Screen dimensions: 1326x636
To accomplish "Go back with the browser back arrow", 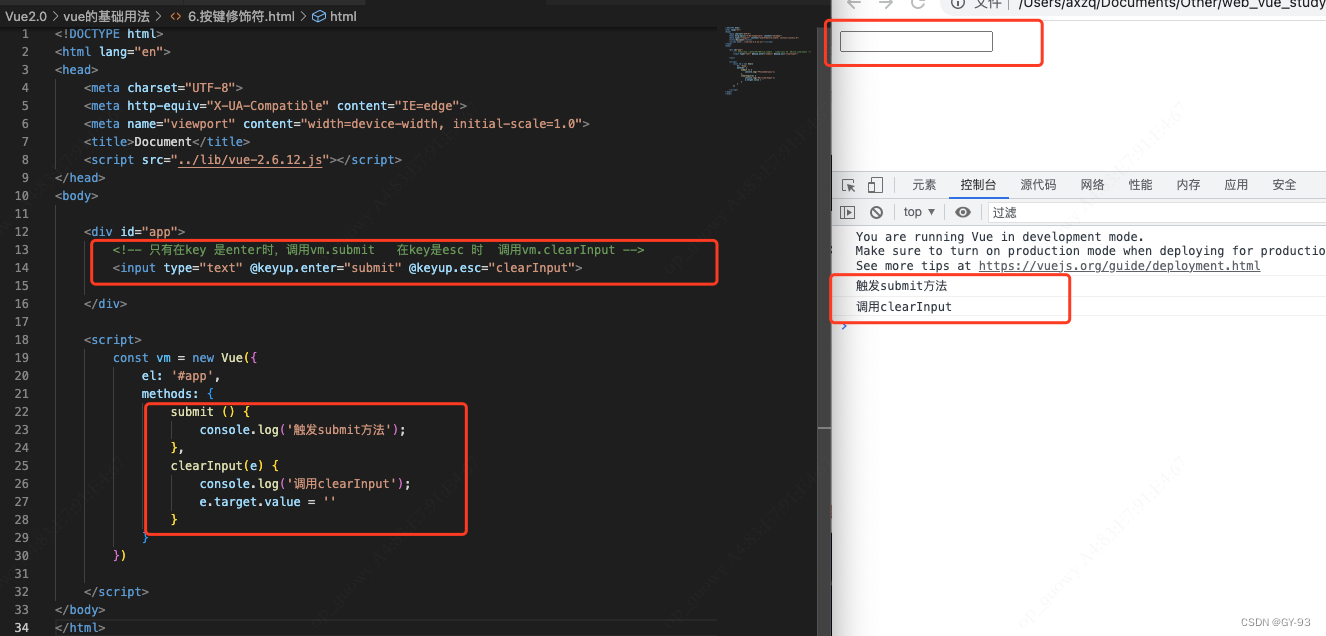I will pos(854,4).
